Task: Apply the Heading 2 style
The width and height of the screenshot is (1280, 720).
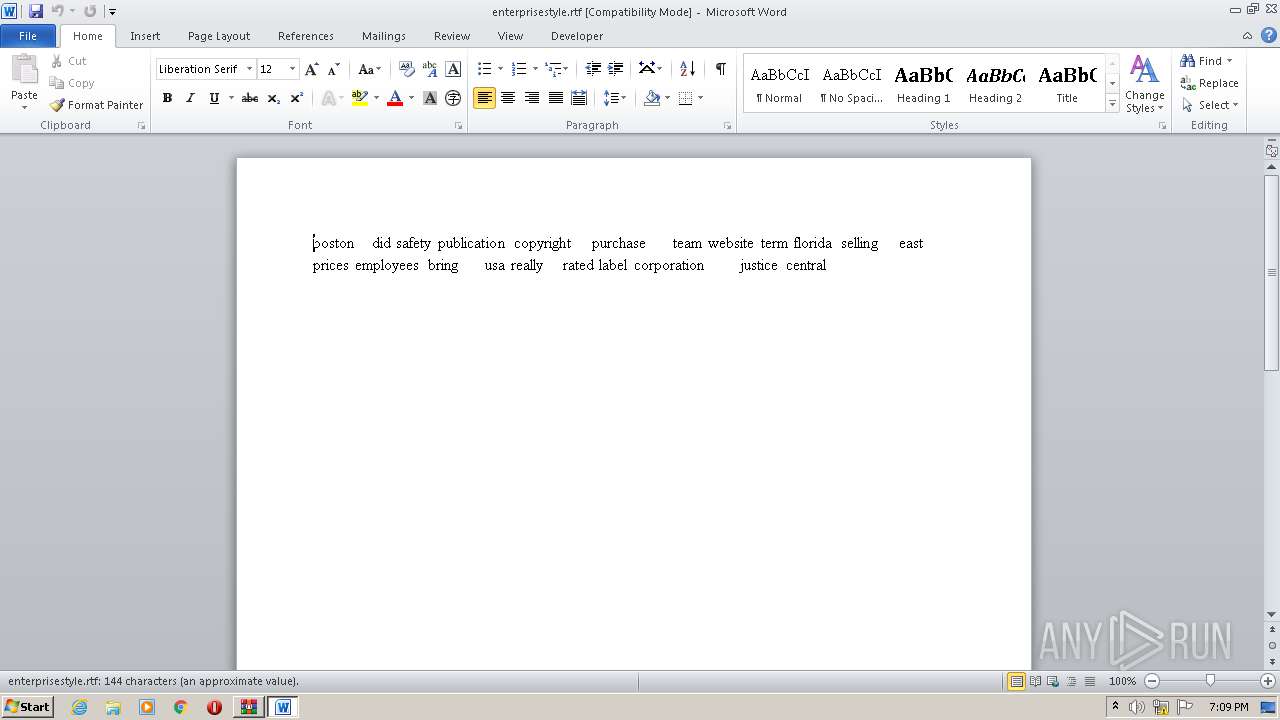Action: 995,84
